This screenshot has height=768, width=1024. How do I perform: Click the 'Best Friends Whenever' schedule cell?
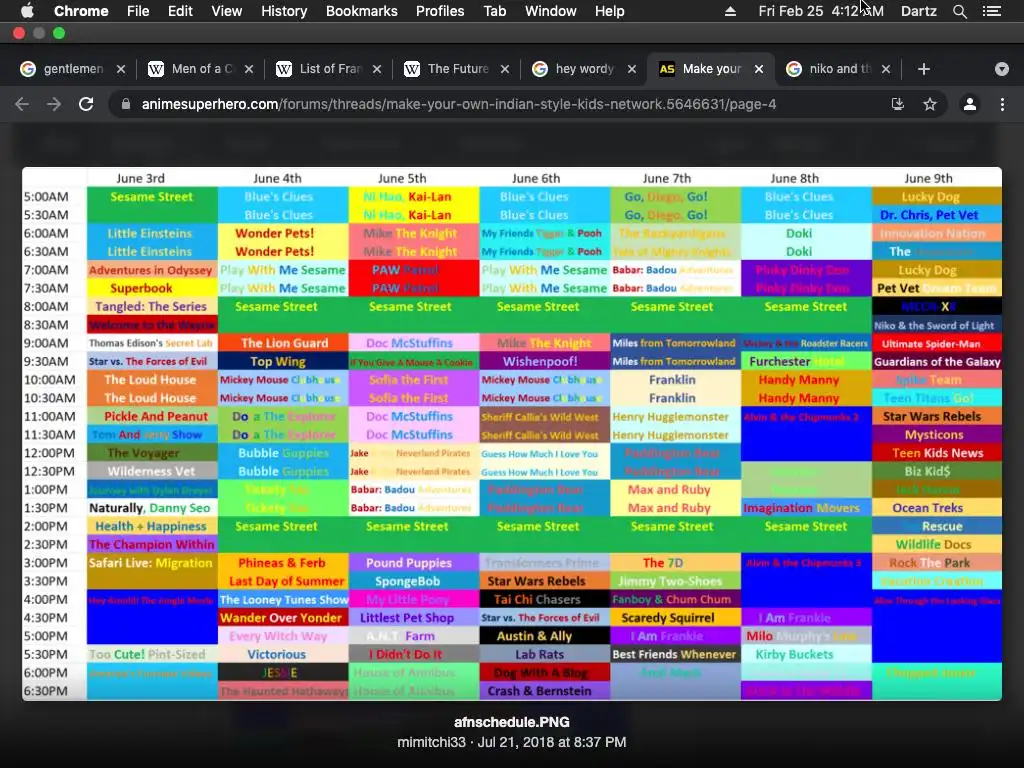tap(674, 654)
